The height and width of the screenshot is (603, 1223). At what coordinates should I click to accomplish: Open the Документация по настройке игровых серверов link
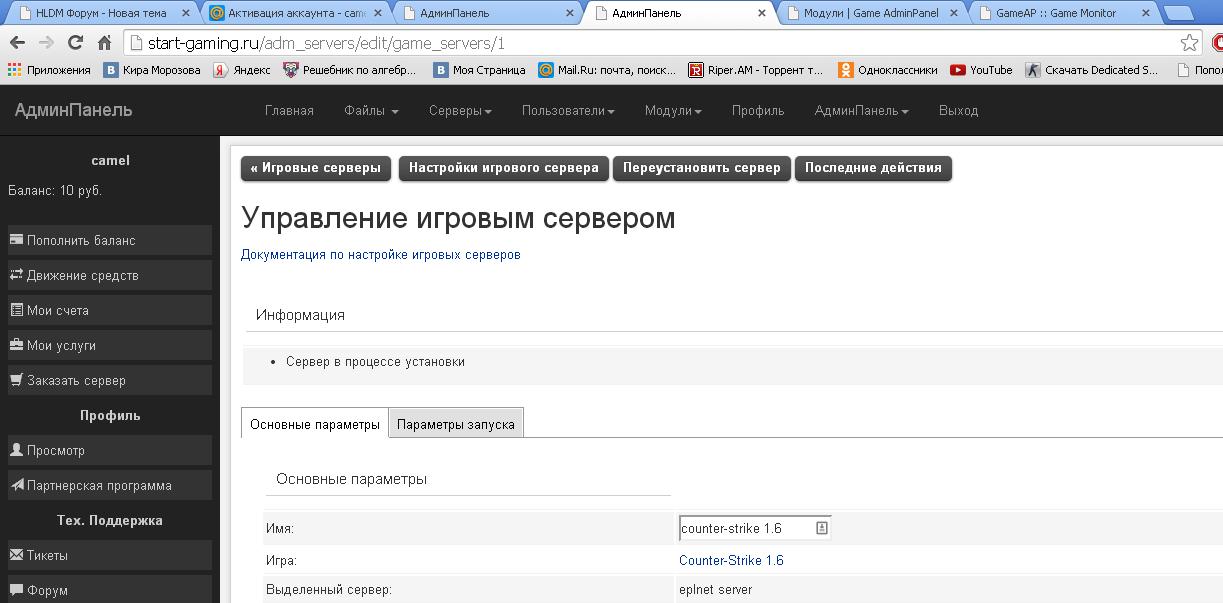pos(380,255)
